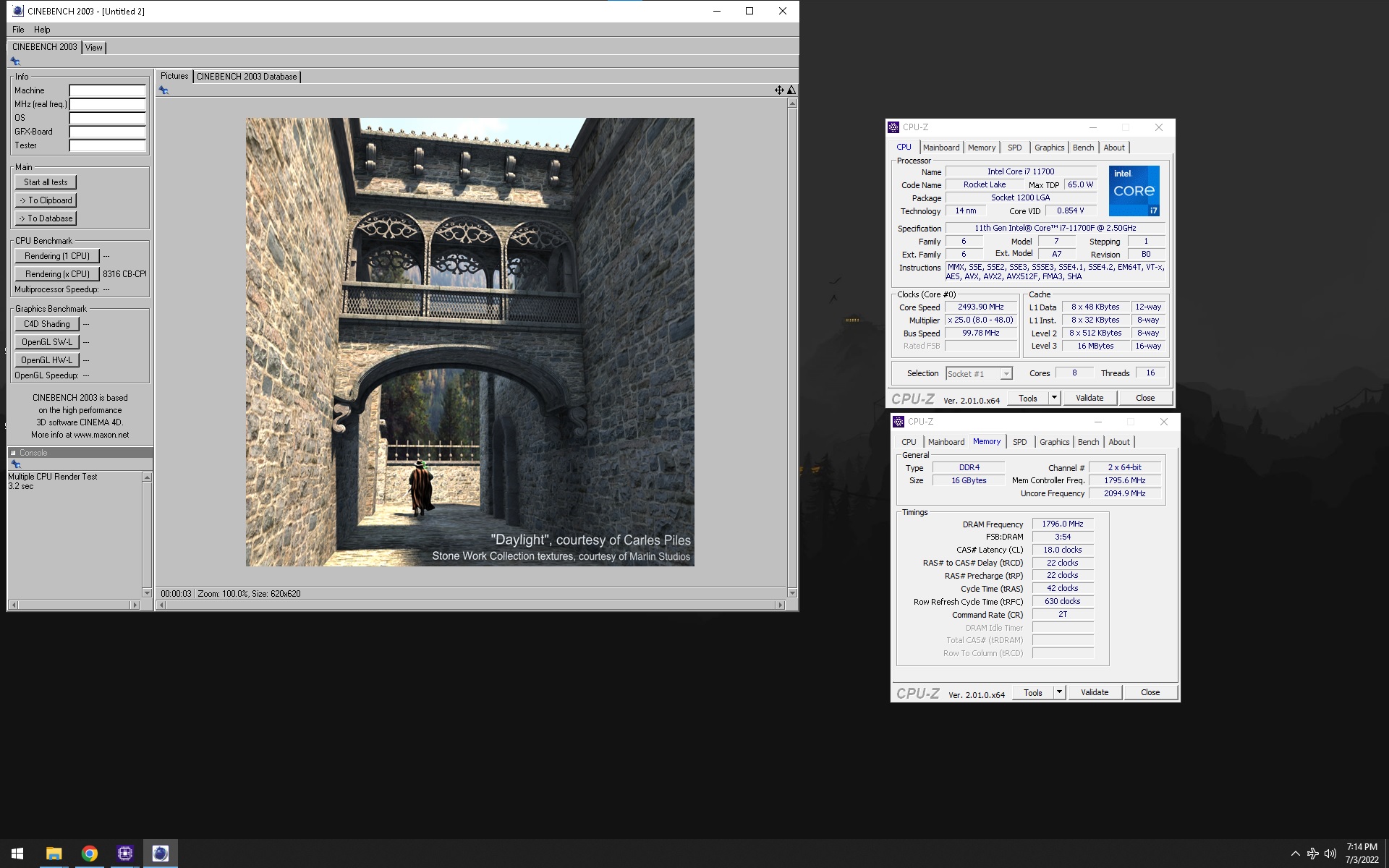Image resolution: width=1389 pixels, height=868 pixels.
Task: Click To Clipboard button
Action: click(x=46, y=200)
